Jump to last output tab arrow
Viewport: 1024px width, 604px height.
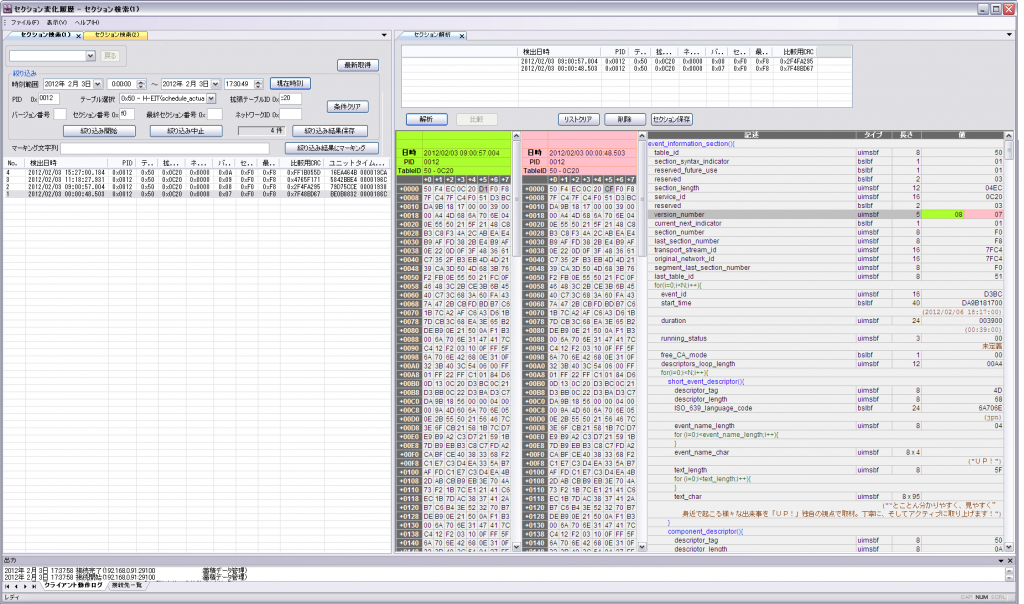[35, 586]
